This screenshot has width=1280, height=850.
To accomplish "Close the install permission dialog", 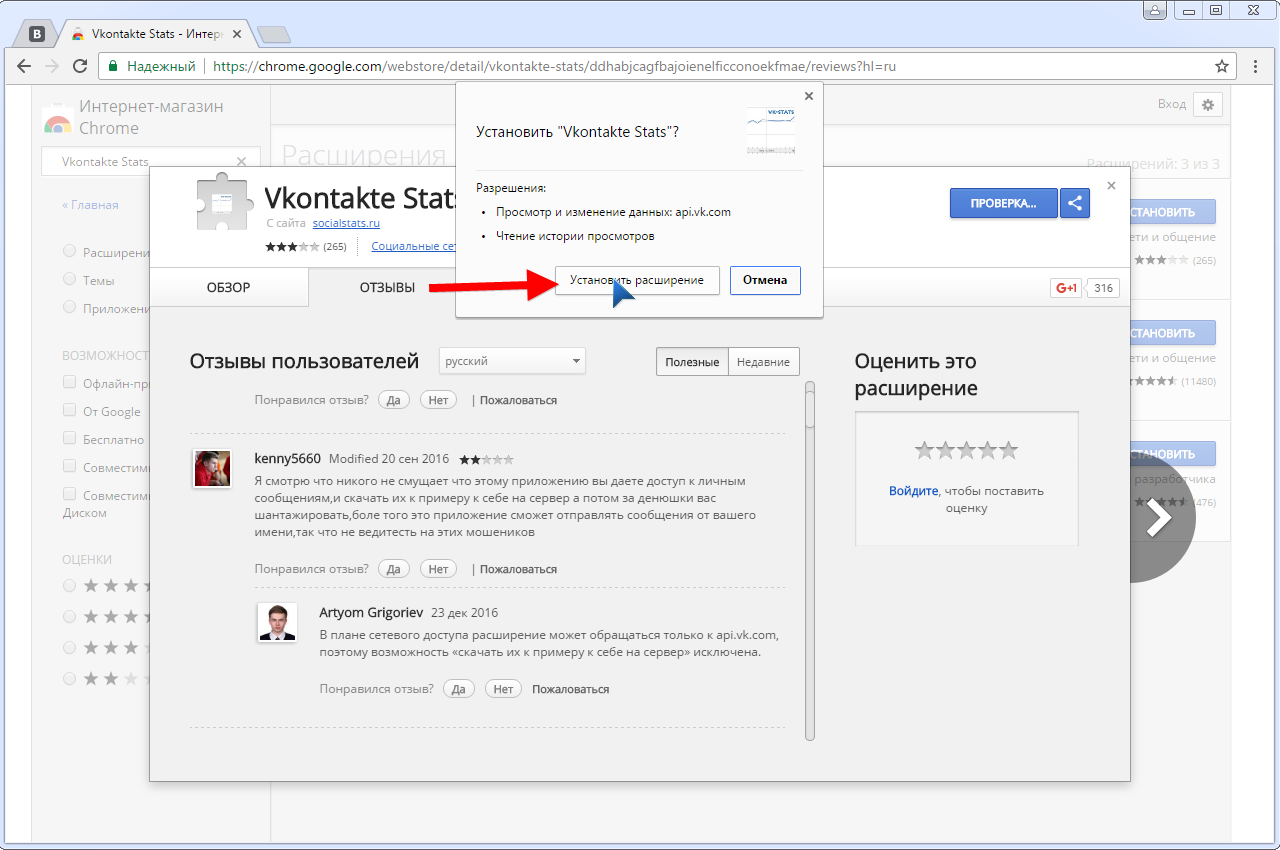I will tap(809, 96).
